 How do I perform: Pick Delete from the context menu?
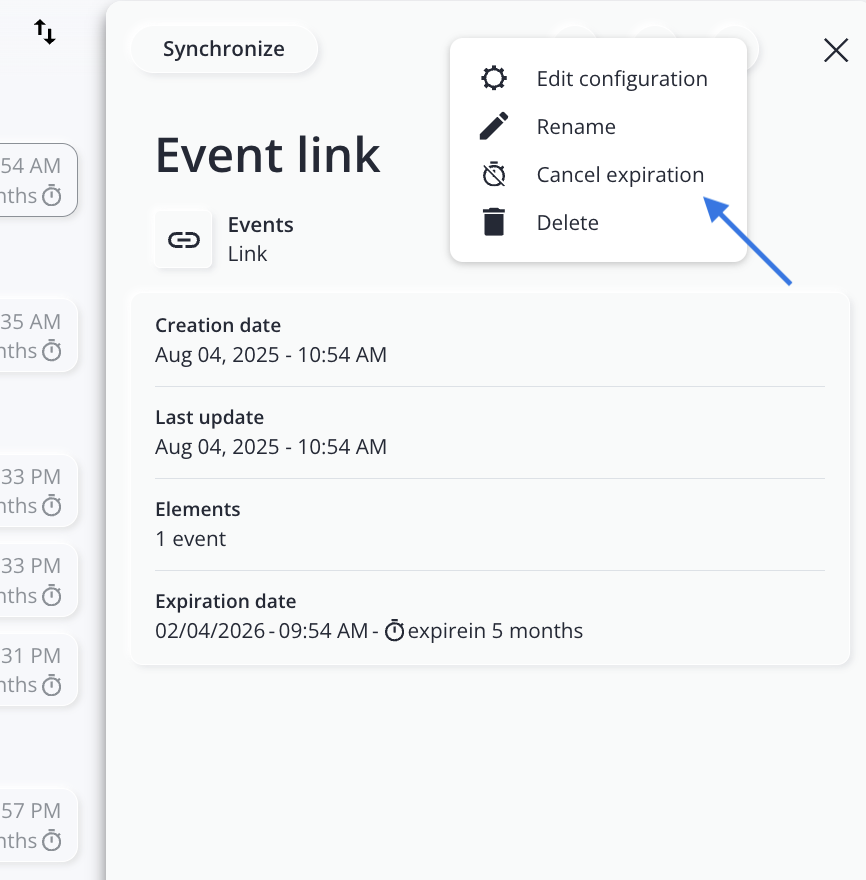567,223
